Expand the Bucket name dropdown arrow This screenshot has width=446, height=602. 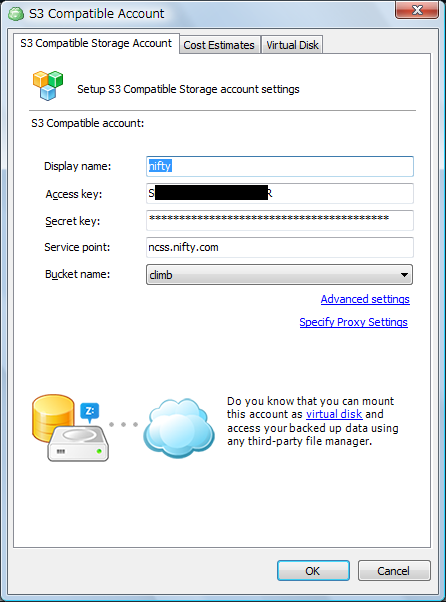(x=404, y=275)
